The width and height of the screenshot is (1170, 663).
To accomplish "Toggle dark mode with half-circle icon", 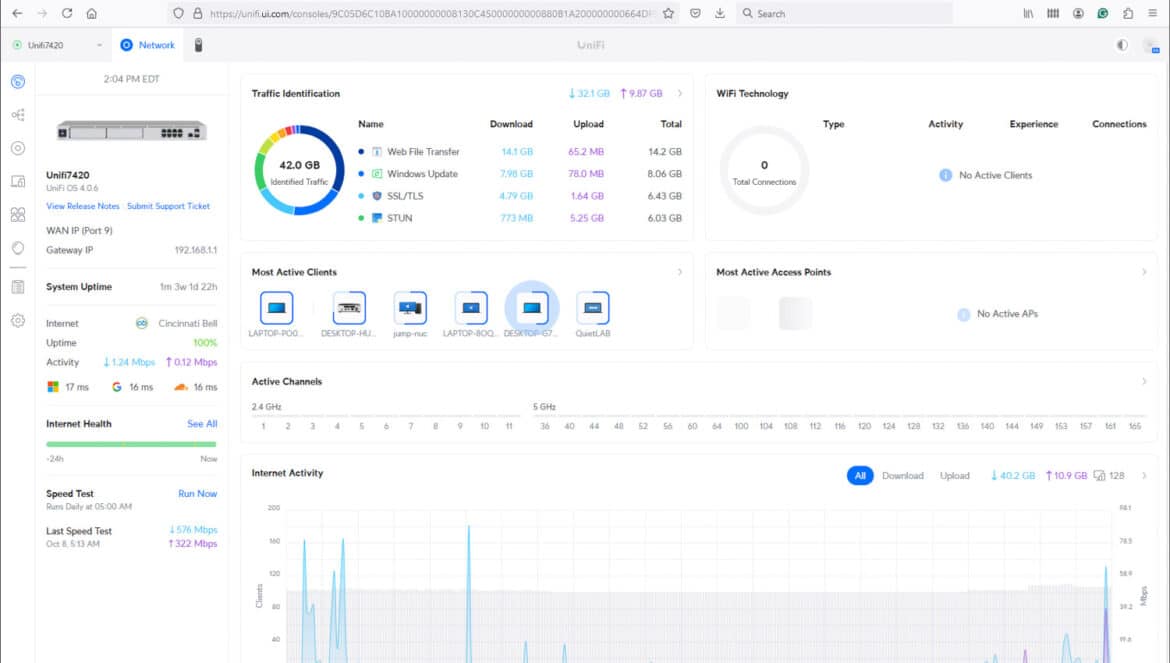I will click(1121, 45).
